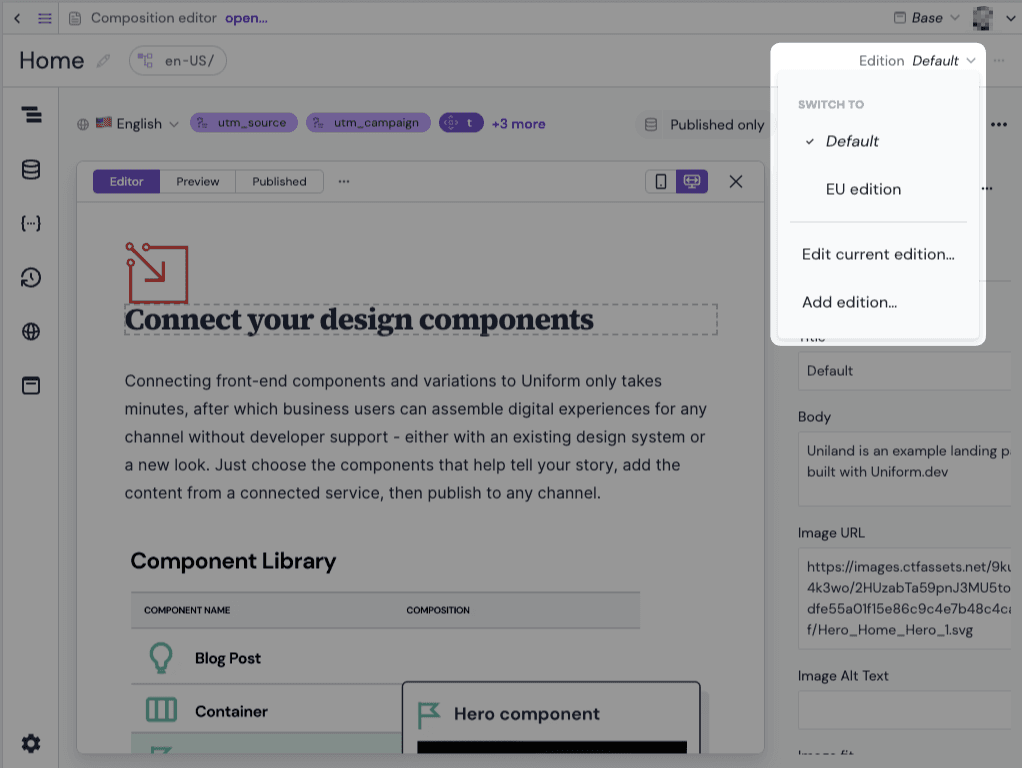
Task: Open the database icon in sidebar
Action: tap(31, 170)
